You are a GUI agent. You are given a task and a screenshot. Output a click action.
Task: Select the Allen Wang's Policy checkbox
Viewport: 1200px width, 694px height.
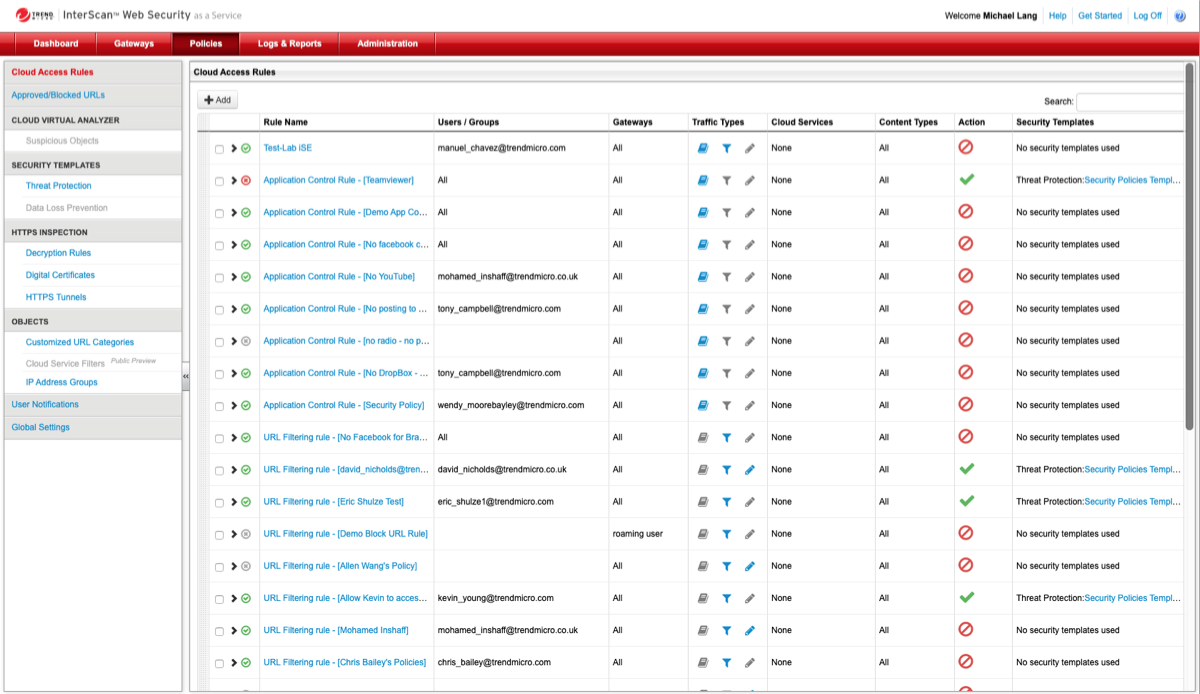[x=220, y=566]
